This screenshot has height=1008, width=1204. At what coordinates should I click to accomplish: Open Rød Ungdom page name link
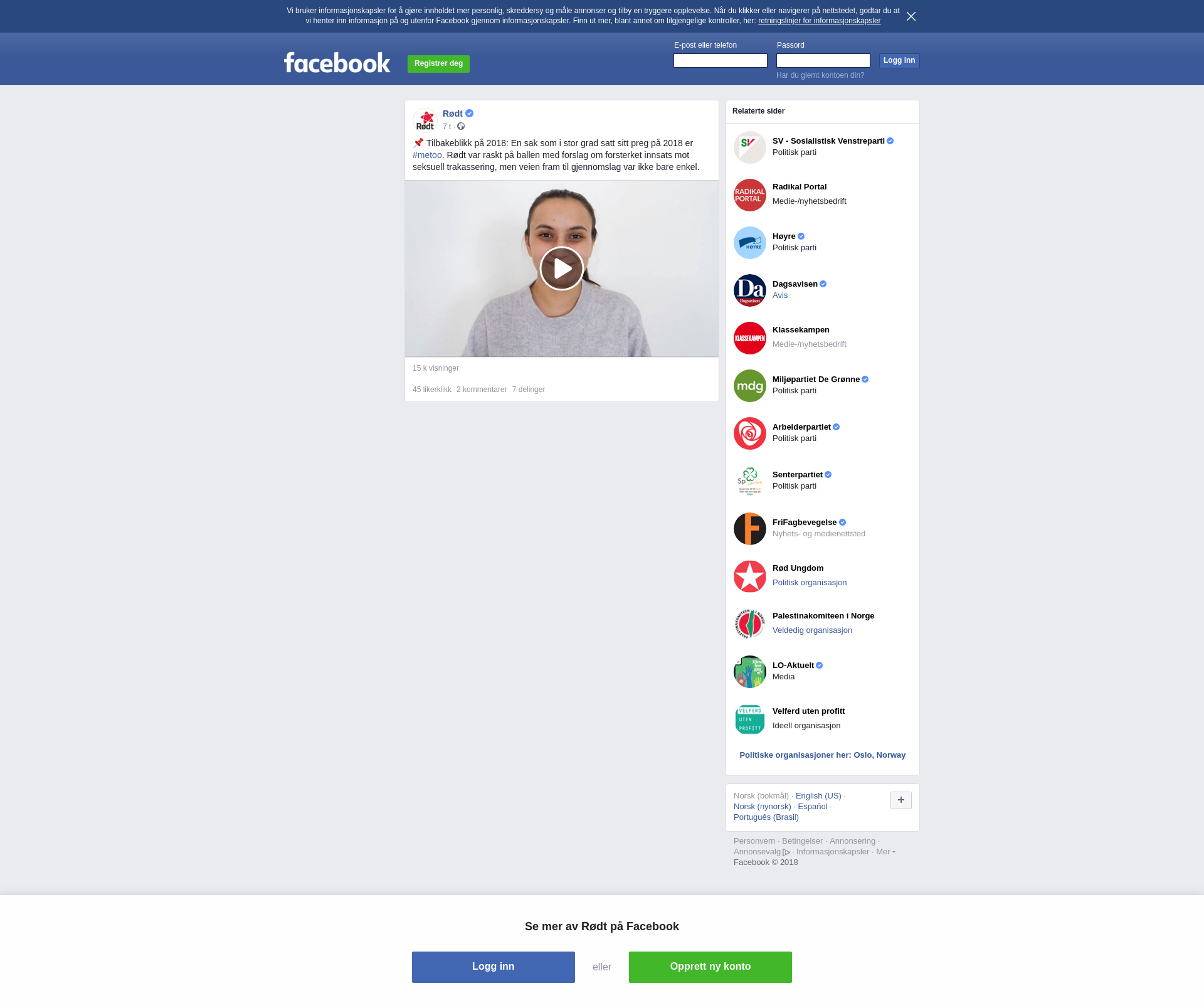coord(798,568)
